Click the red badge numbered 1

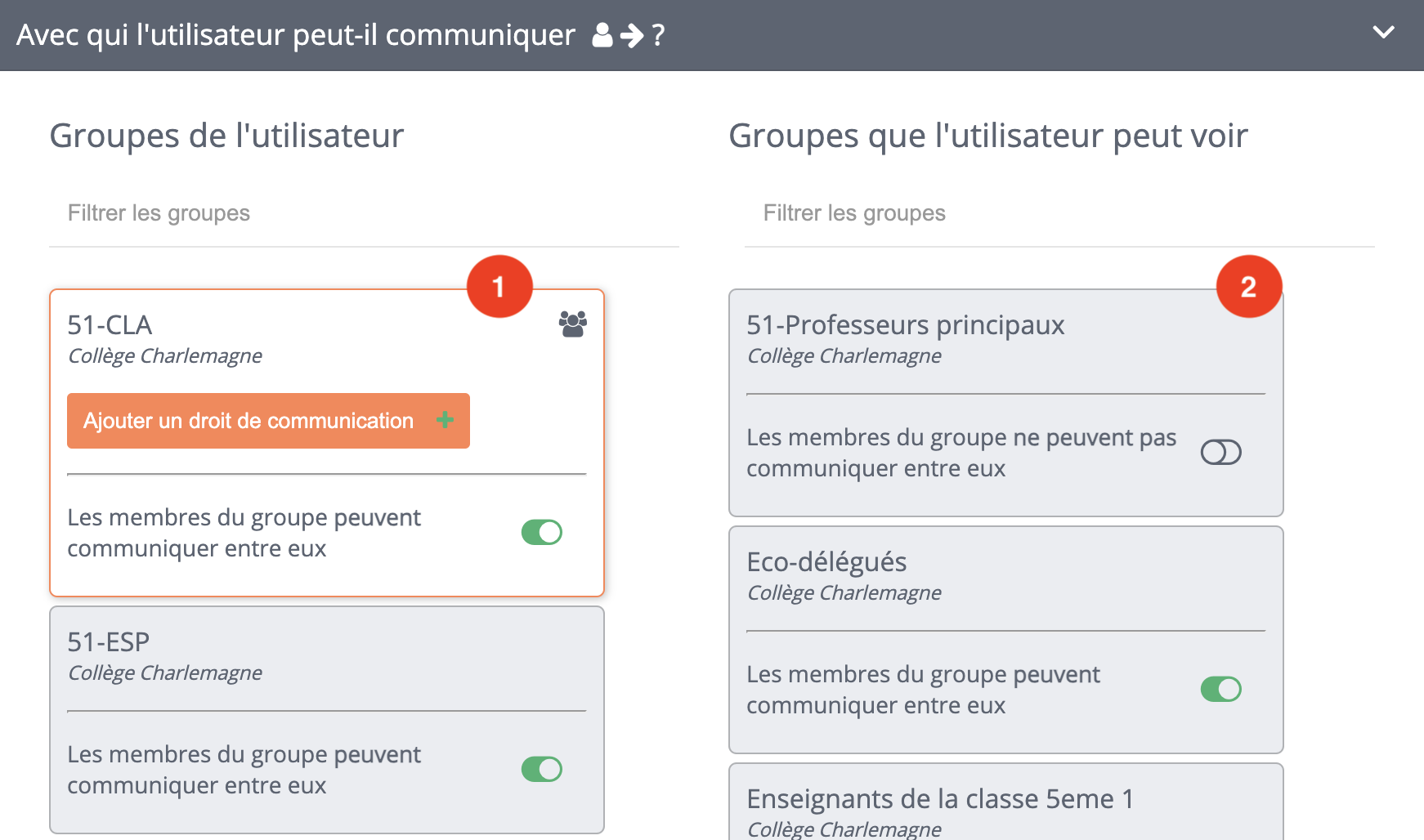499,286
